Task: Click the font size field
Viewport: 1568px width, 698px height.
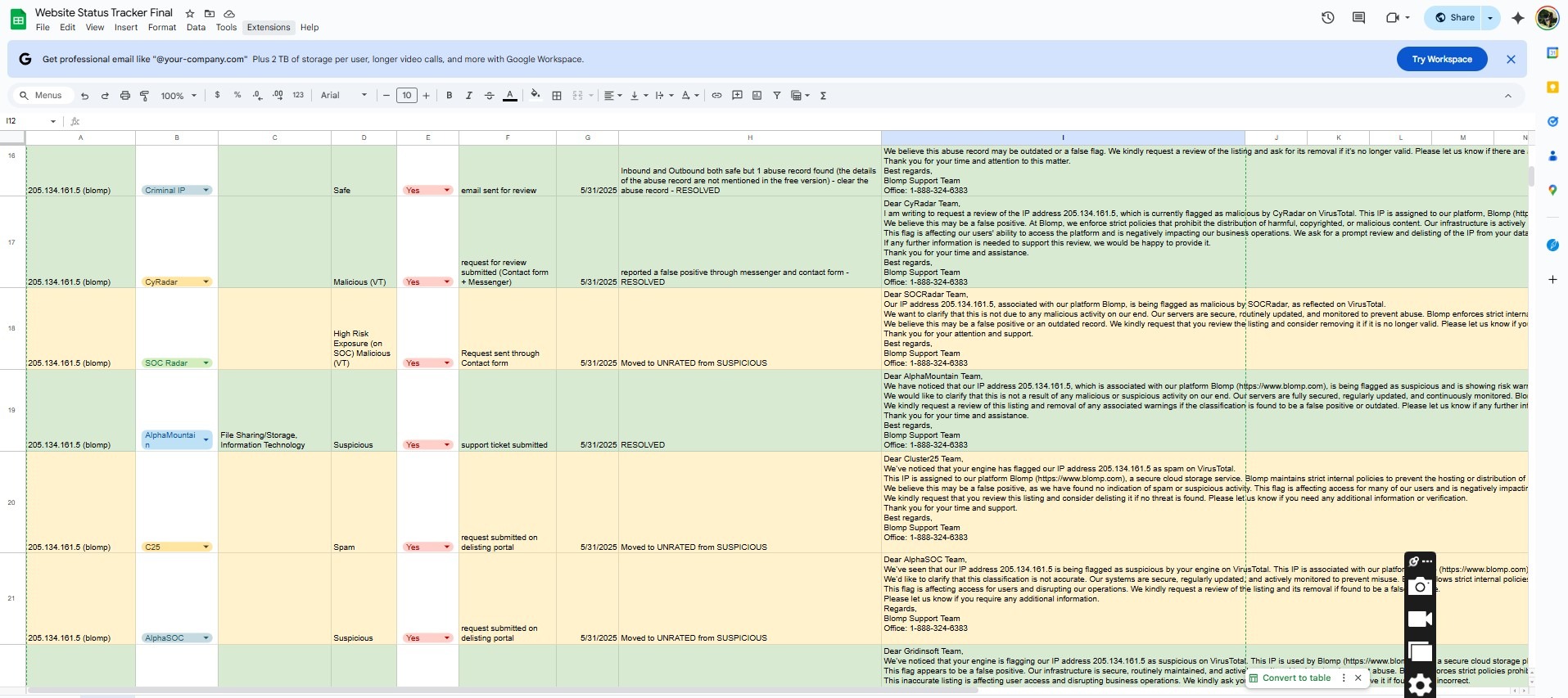Action: [x=407, y=96]
